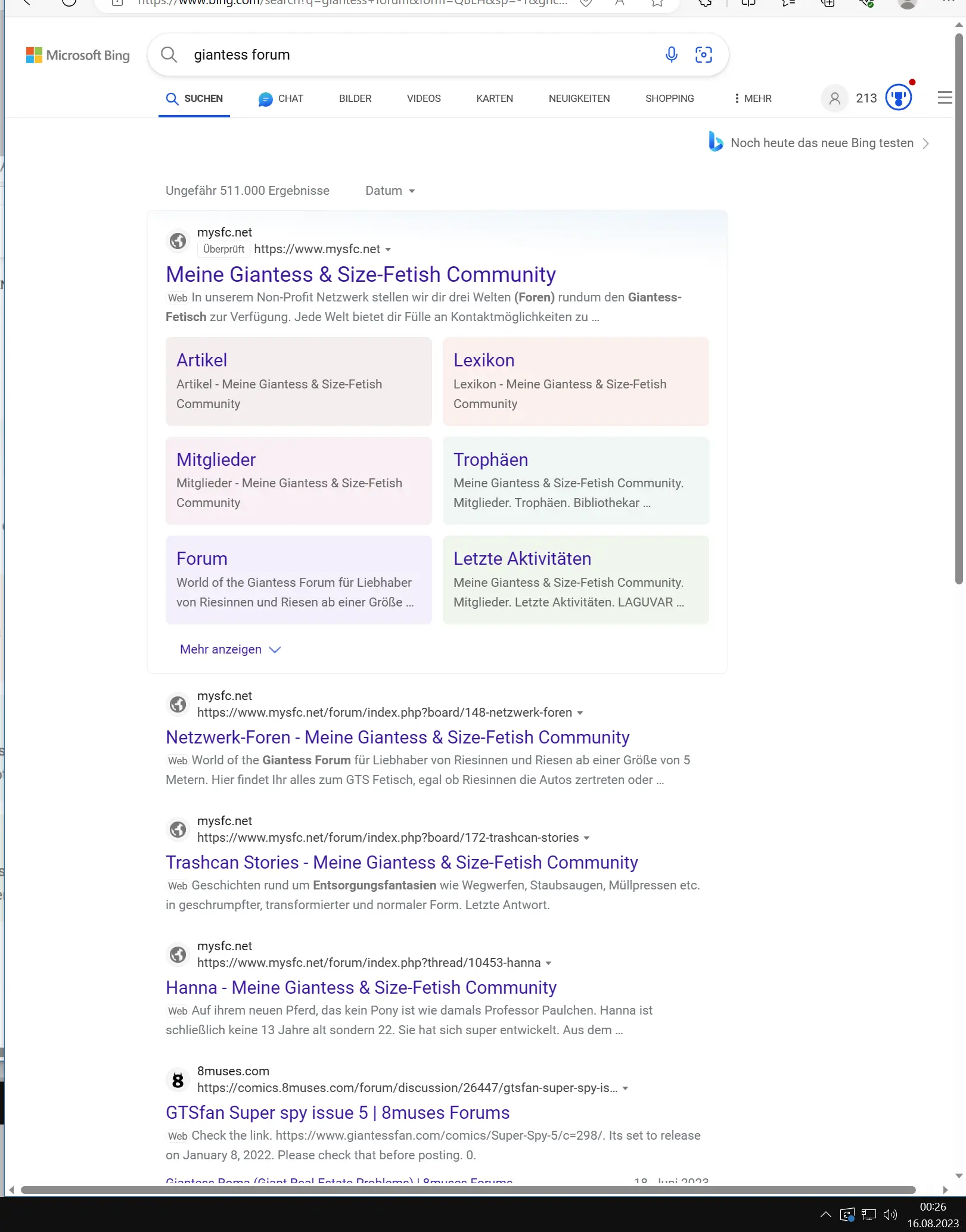
Task: Open the Lexikon sitelink card
Action: 576,381
